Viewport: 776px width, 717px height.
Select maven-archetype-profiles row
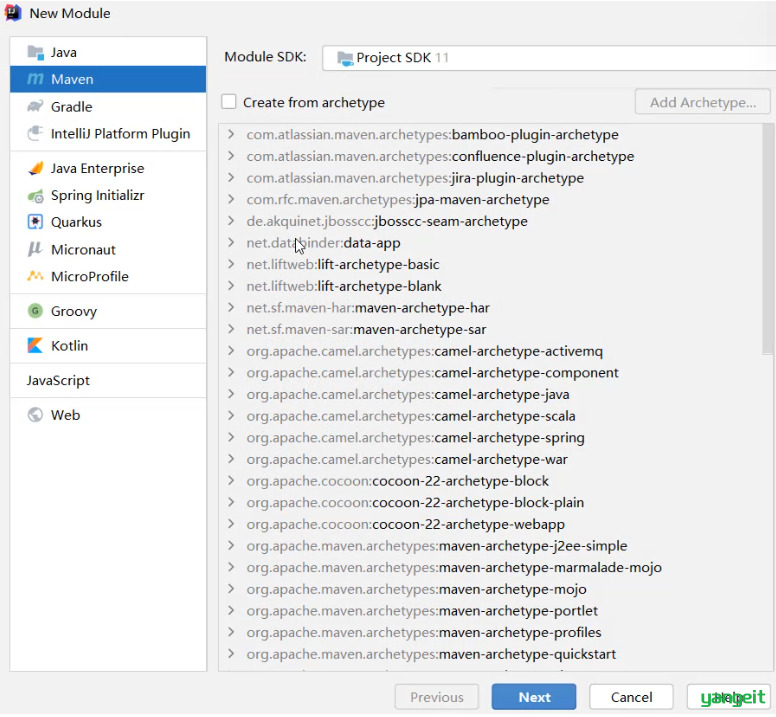click(490, 632)
